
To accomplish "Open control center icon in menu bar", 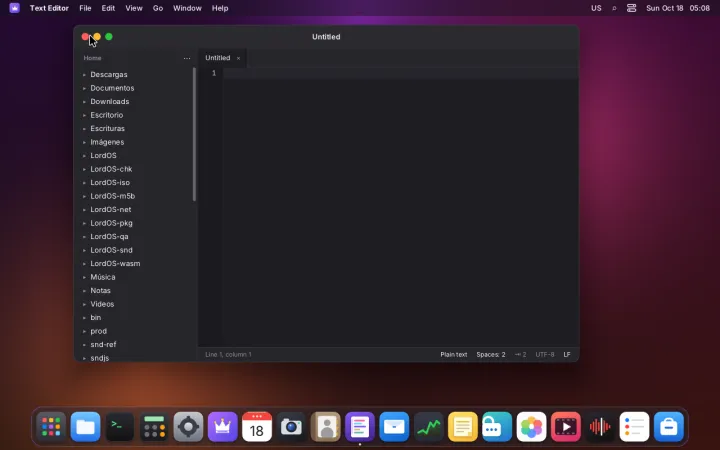I will [x=631, y=8].
